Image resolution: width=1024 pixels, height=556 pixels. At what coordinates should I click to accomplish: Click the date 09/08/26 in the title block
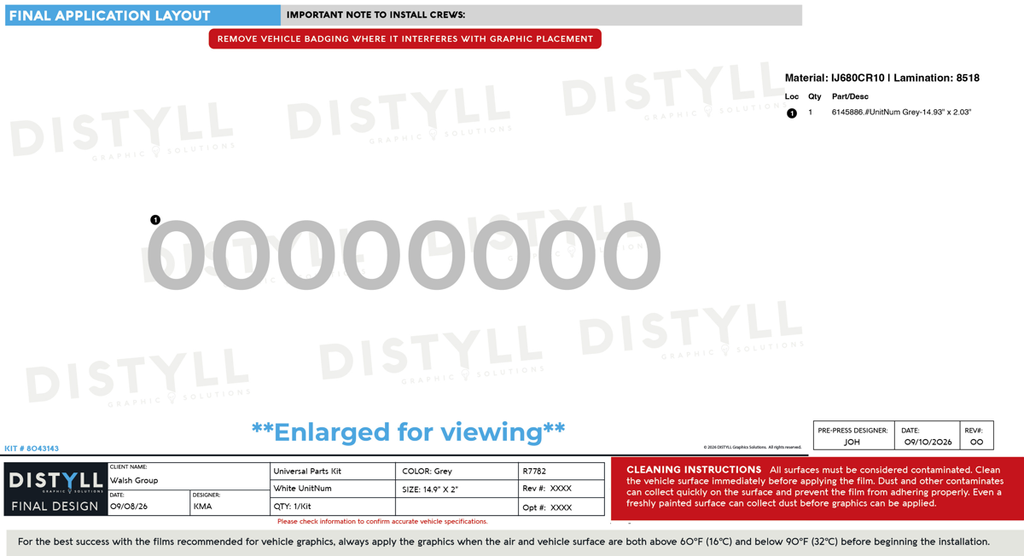(129, 506)
